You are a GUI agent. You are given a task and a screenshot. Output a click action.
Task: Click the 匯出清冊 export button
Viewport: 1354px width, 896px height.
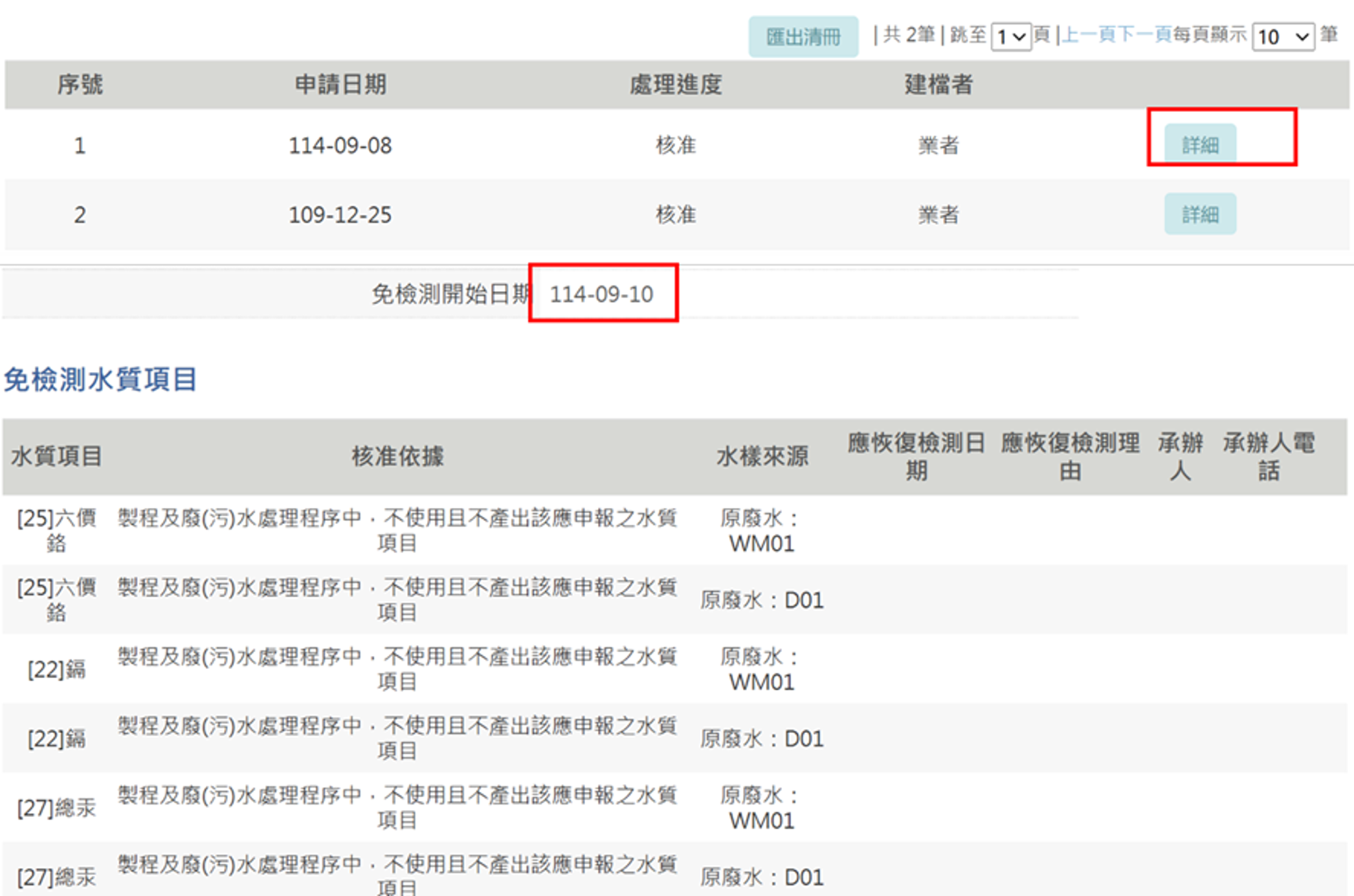tap(803, 37)
